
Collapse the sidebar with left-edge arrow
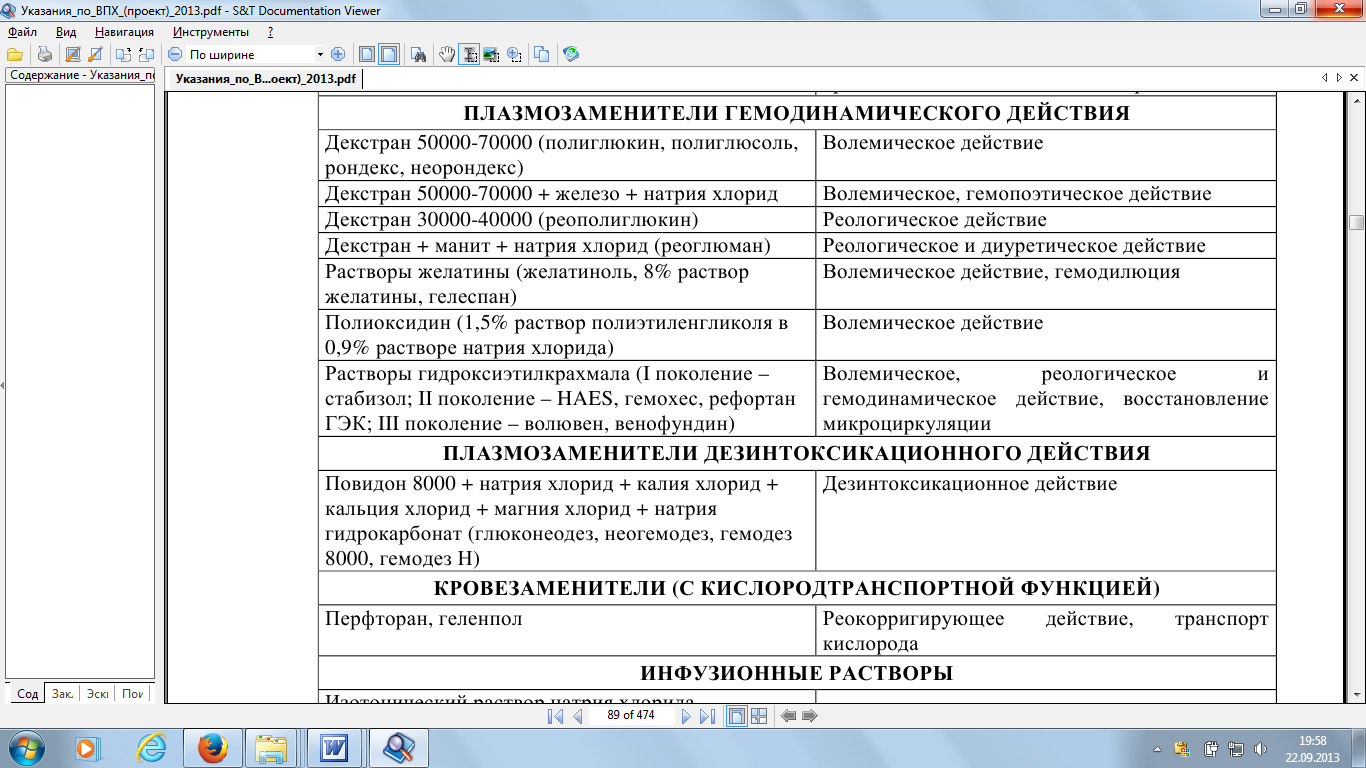[2, 385]
